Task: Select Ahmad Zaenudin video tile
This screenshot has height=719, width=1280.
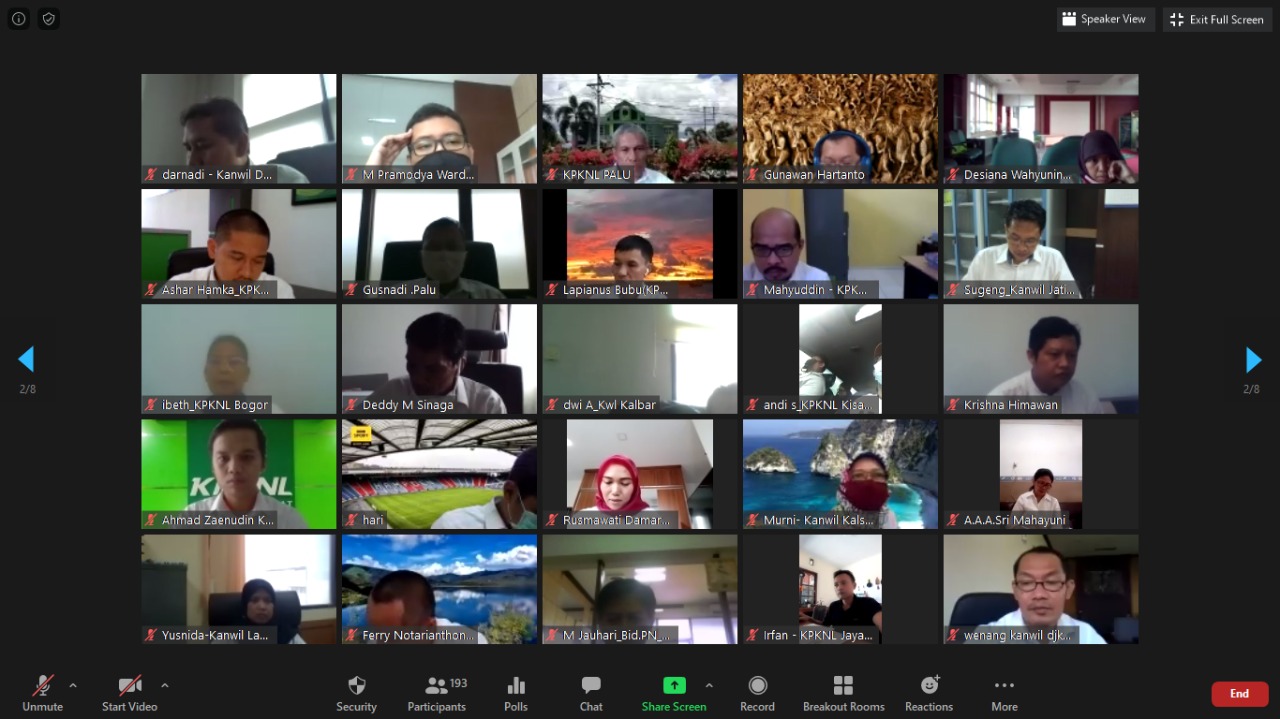Action: click(x=239, y=474)
